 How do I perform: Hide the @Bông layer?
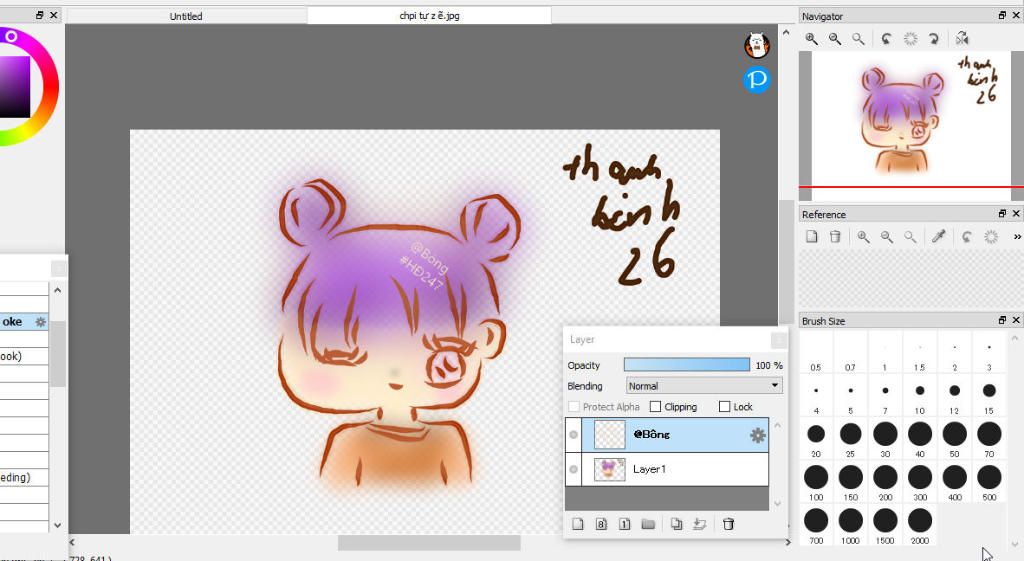pyautogui.click(x=573, y=435)
